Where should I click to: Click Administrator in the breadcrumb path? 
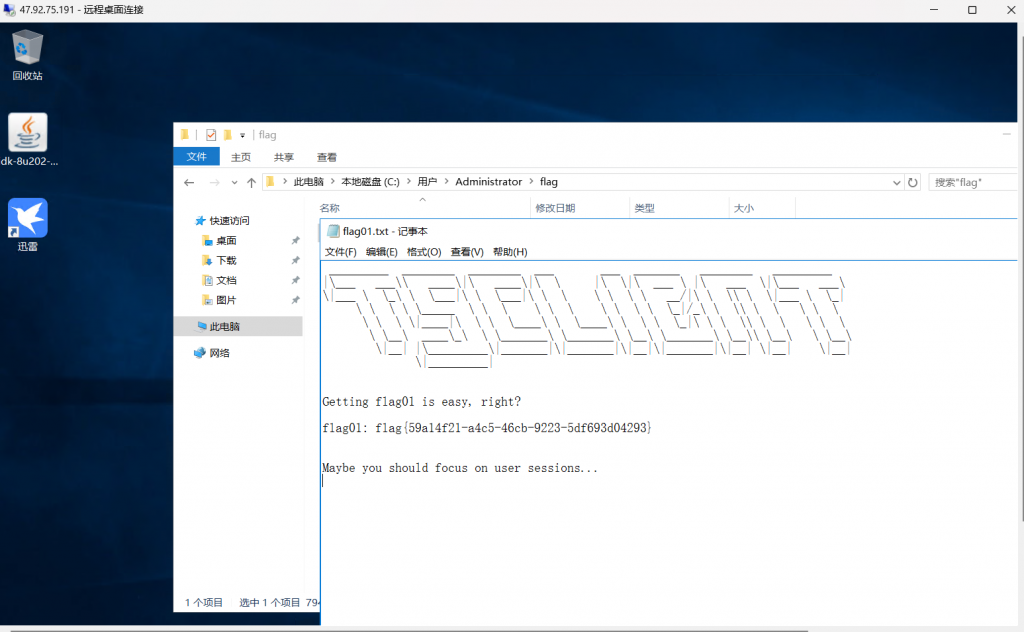[x=488, y=182]
